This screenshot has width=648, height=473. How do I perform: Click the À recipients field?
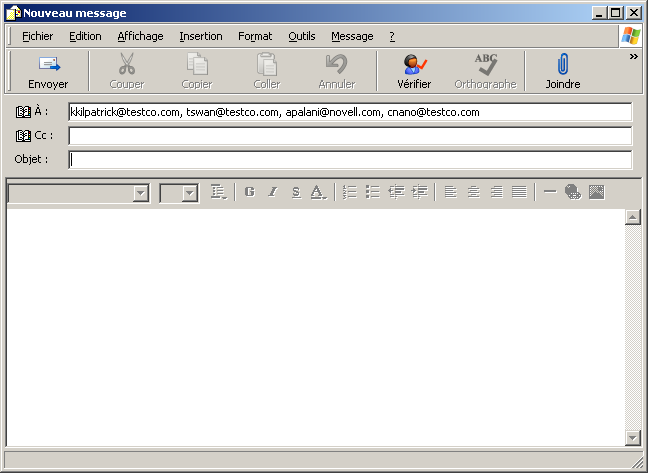350,112
